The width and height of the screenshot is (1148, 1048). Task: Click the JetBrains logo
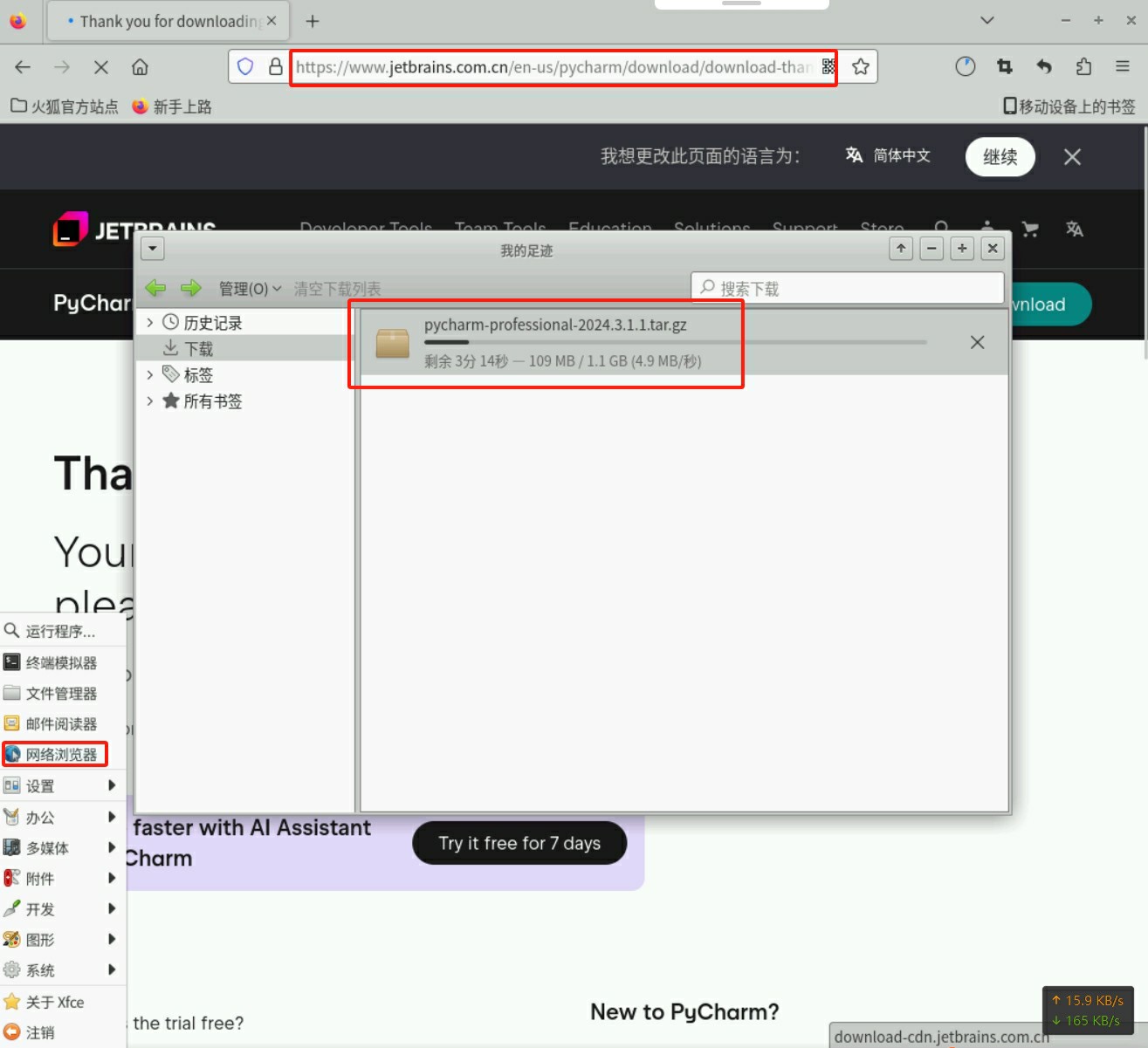(x=134, y=229)
